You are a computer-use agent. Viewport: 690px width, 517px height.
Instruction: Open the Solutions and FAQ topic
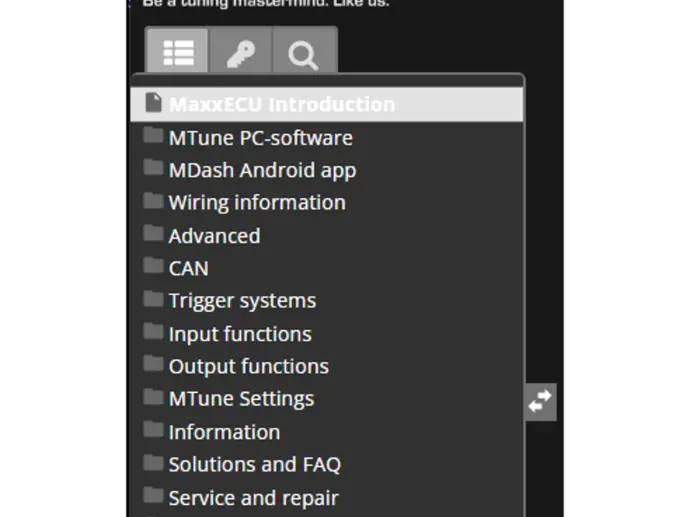pyautogui.click(x=255, y=465)
